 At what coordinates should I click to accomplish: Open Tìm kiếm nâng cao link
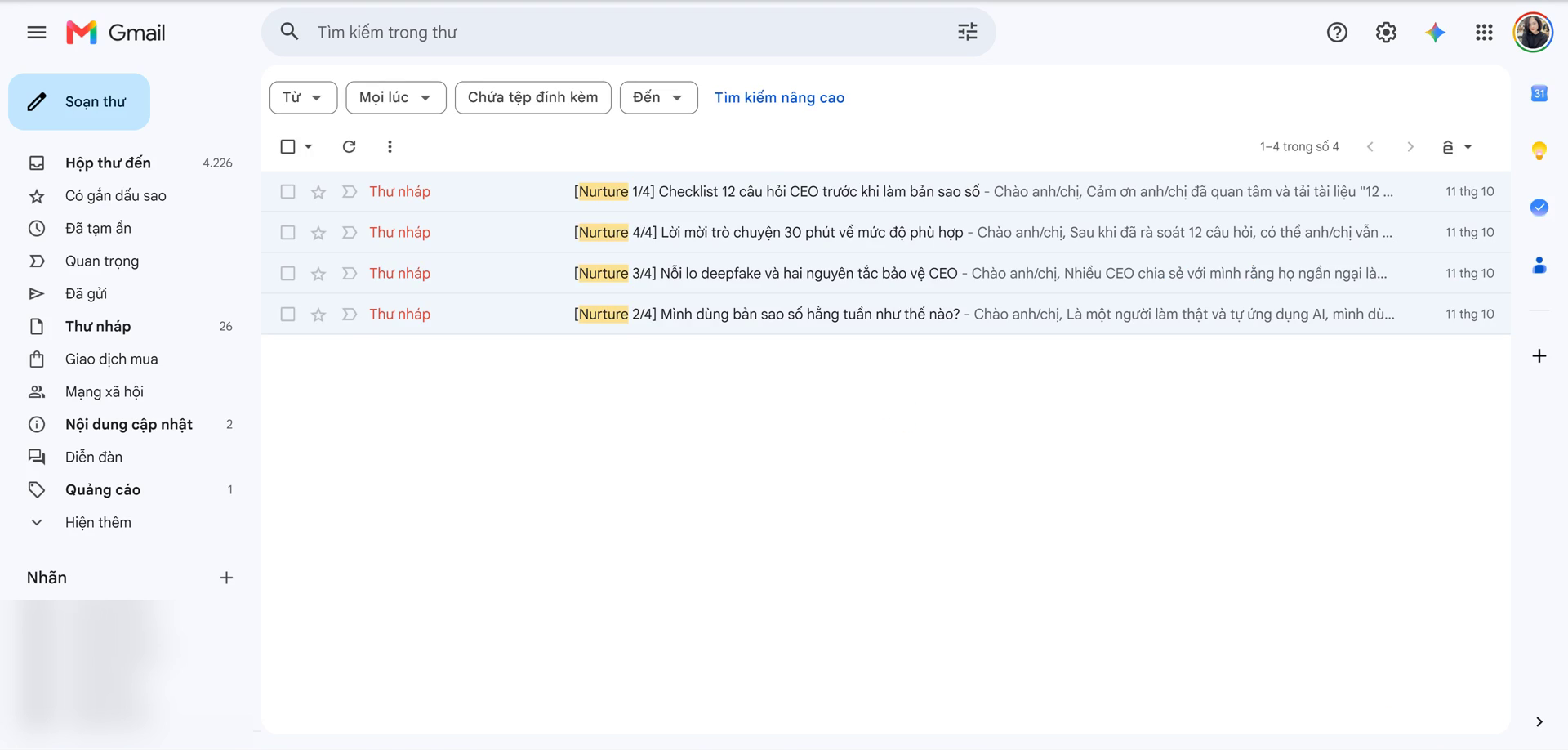coord(779,98)
